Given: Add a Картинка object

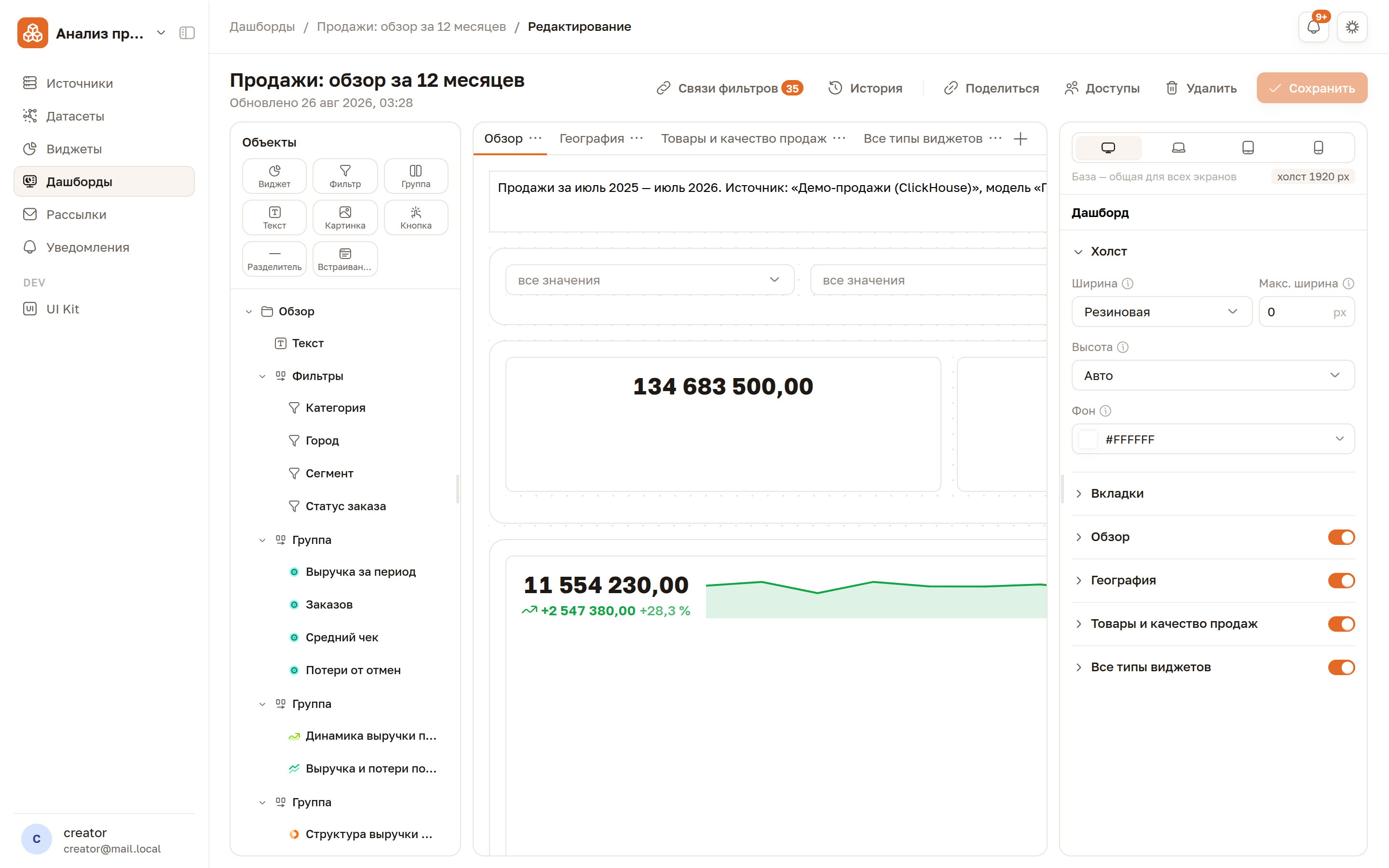Looking at the screenshot, I should coord(345,217).
